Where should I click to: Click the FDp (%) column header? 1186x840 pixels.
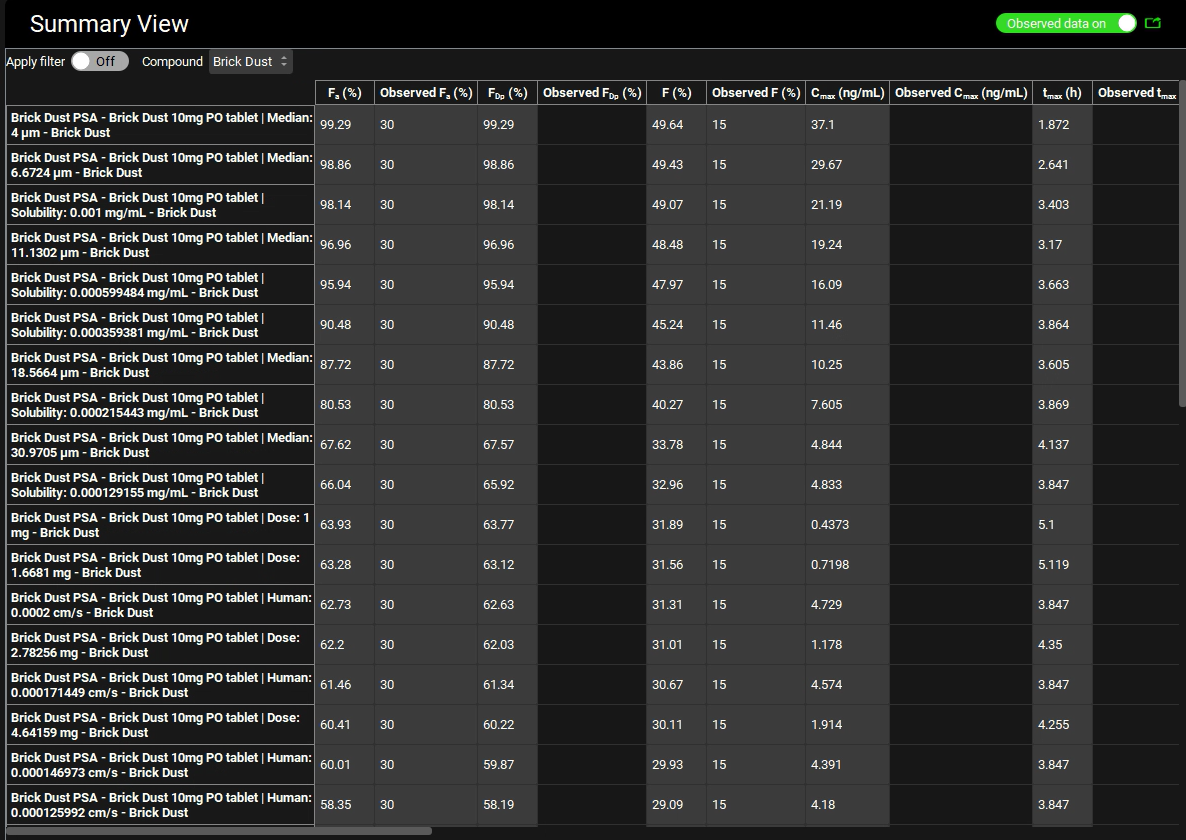click(507, 93)
